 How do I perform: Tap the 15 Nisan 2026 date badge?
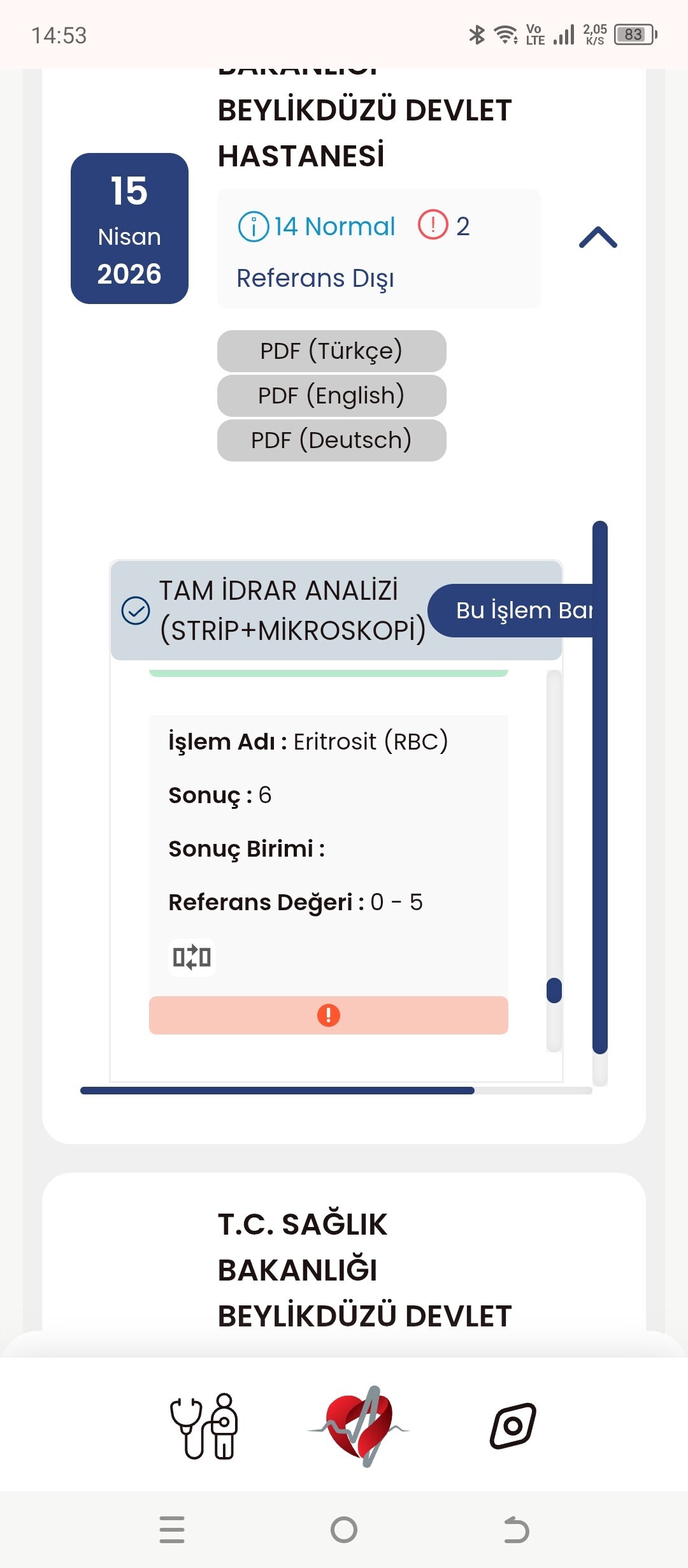[x=129, y=228]
